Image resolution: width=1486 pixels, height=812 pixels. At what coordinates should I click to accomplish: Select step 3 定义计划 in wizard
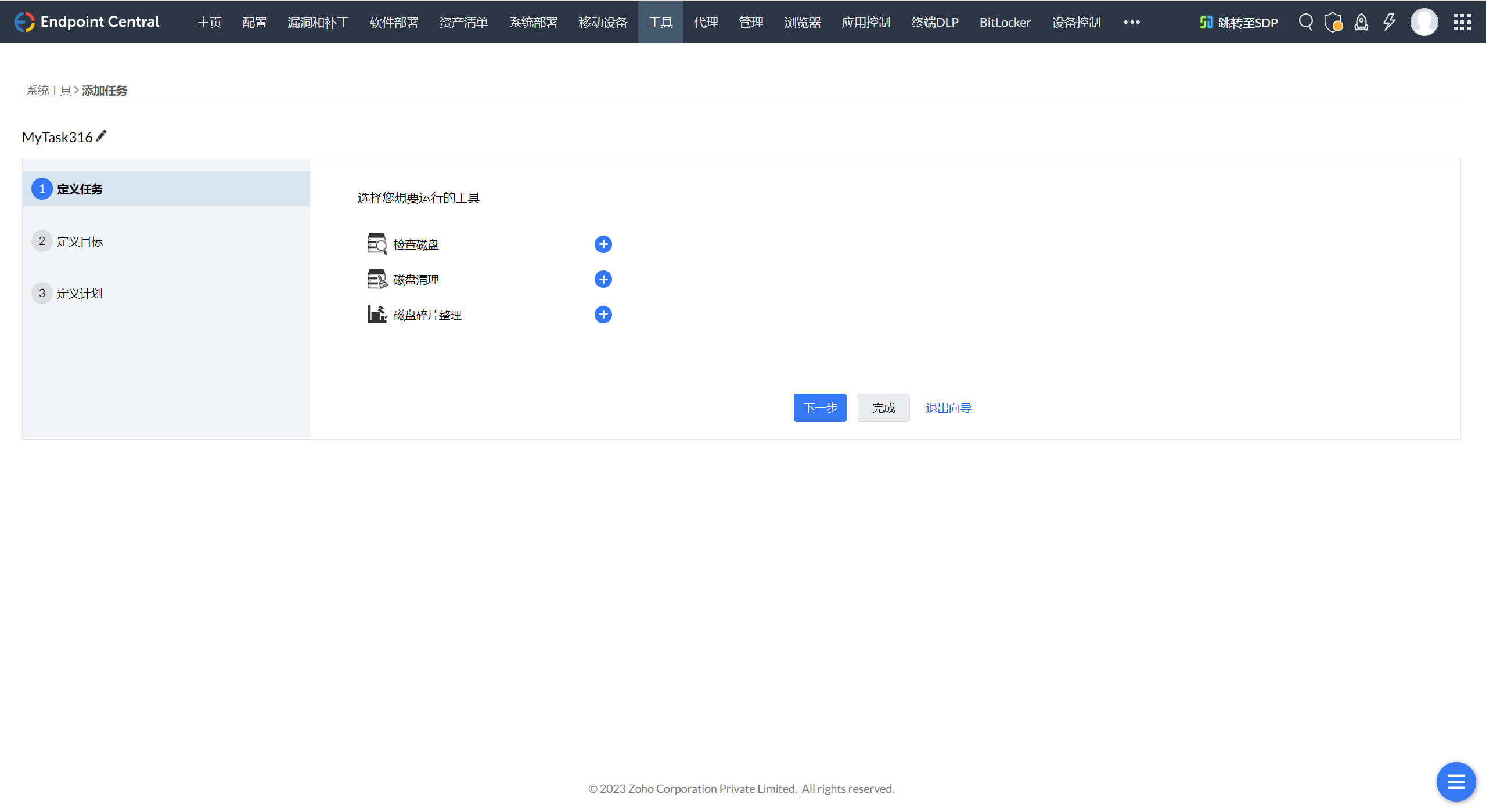(x=80, y=294)
